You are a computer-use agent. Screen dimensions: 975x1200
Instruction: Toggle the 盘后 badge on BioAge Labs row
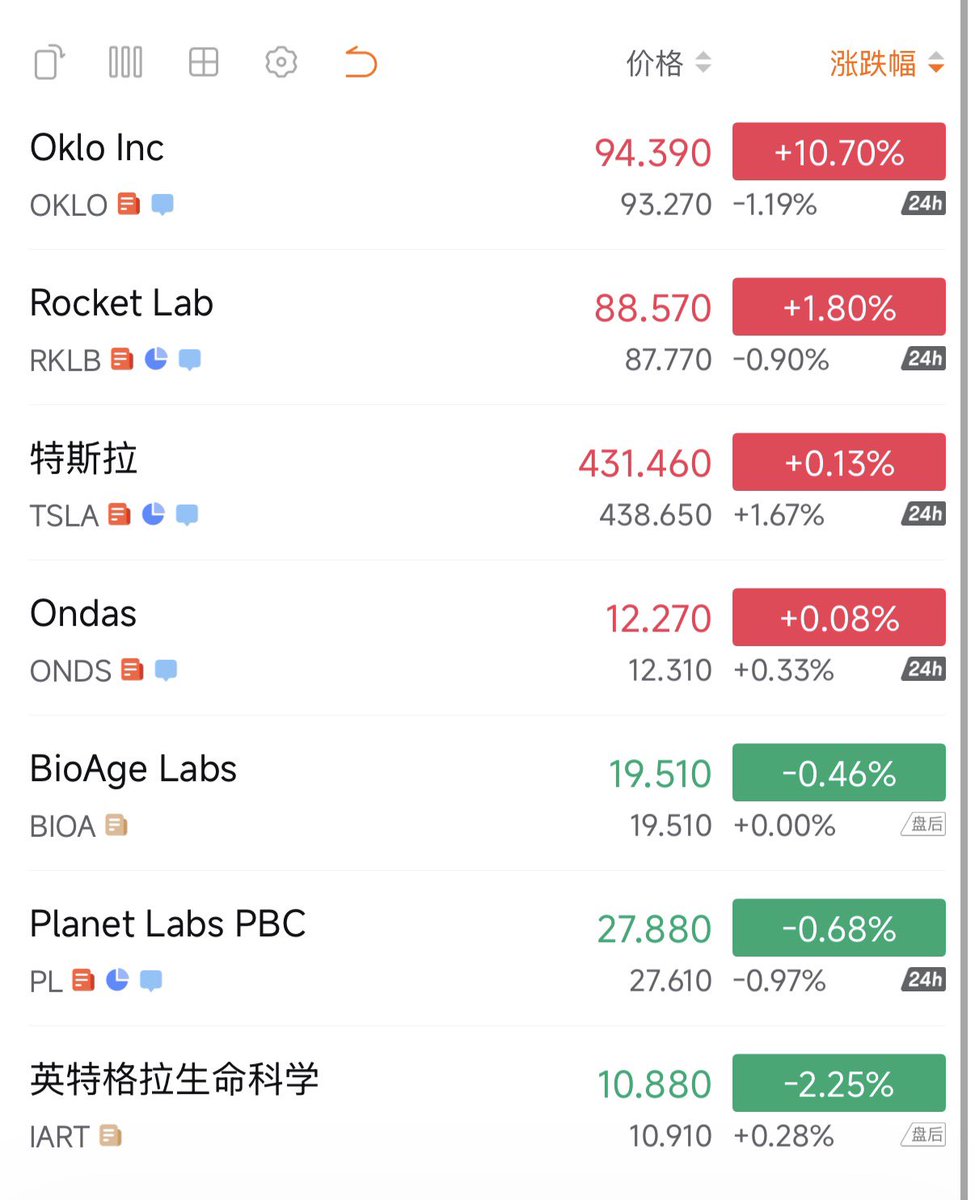923,825
